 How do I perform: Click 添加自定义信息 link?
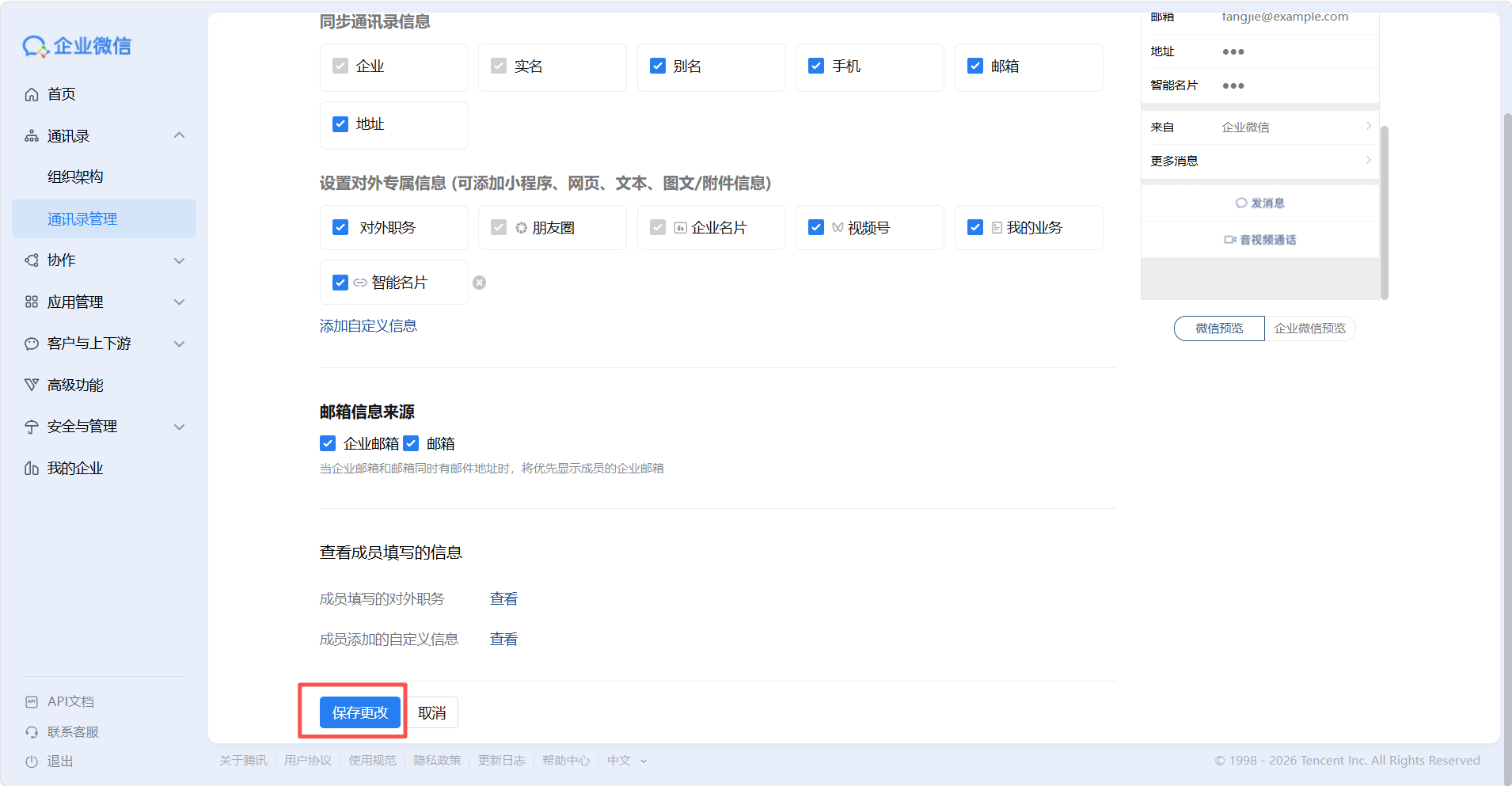click(x=368, y=326)
